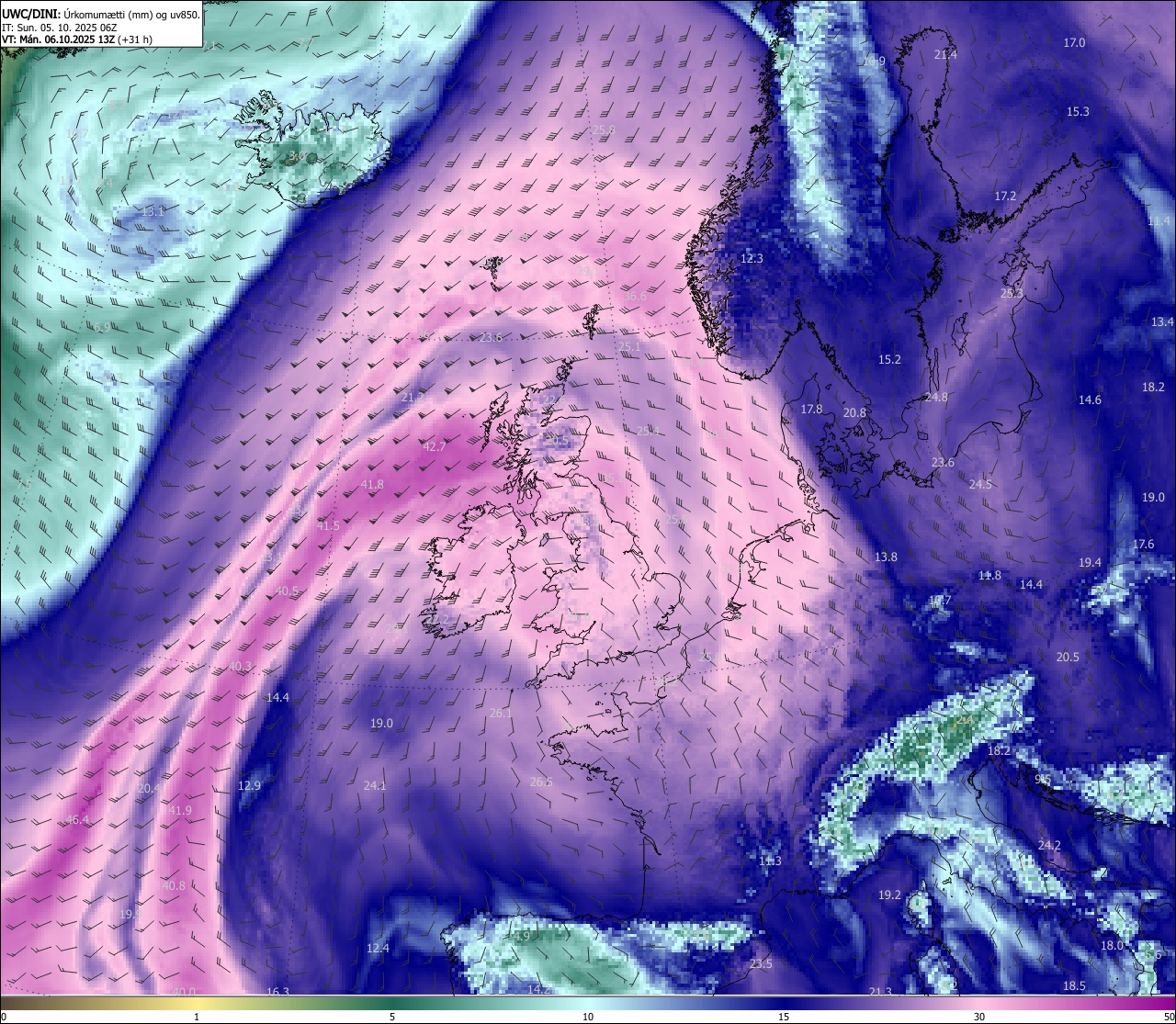Click the map value 24.5
This screenshot has width=1176, height=1024.
tap(980, 484)
